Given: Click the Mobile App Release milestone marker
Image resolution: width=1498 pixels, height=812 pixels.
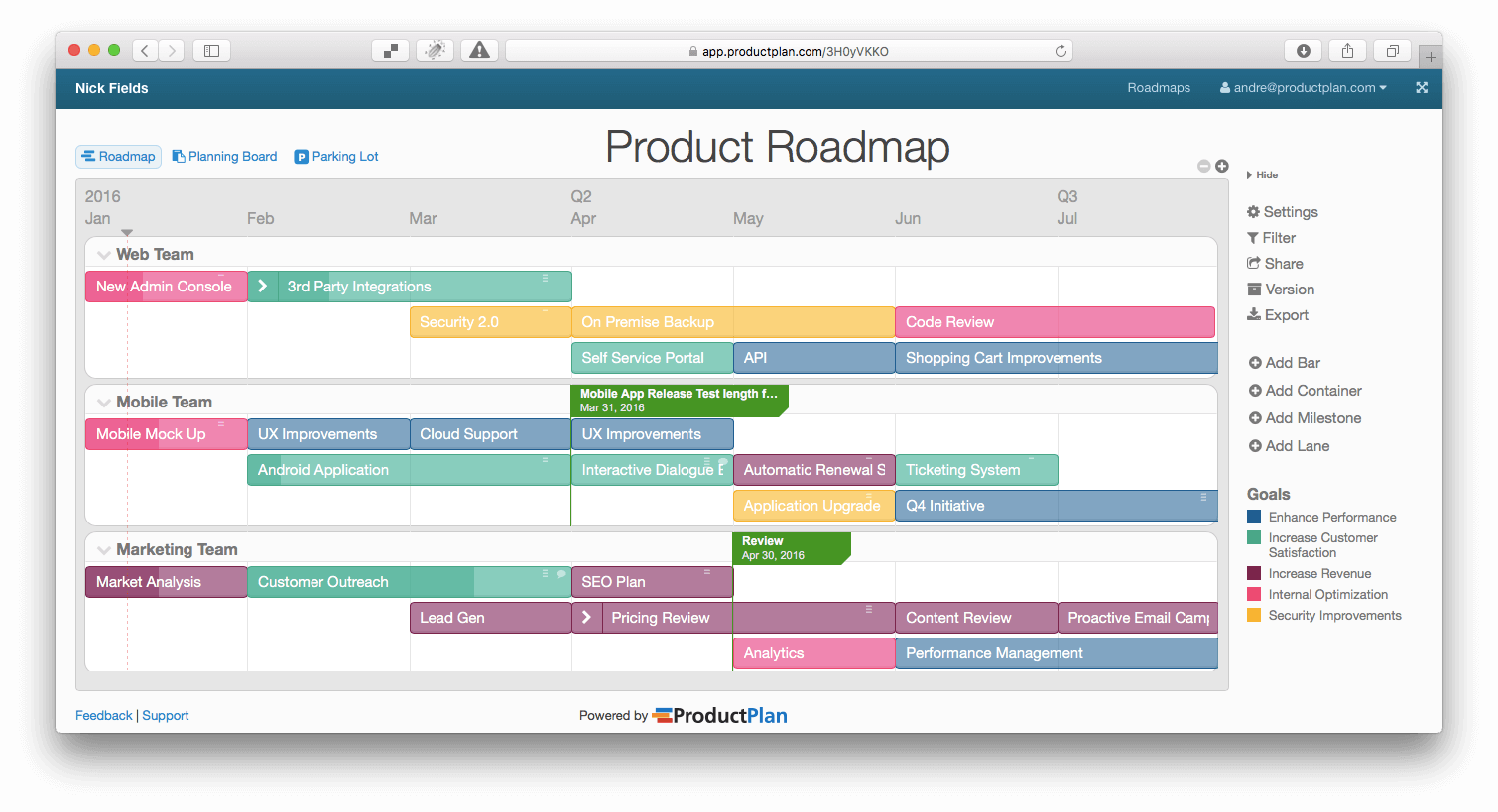Looking at the screenshot, I should 680,400.
